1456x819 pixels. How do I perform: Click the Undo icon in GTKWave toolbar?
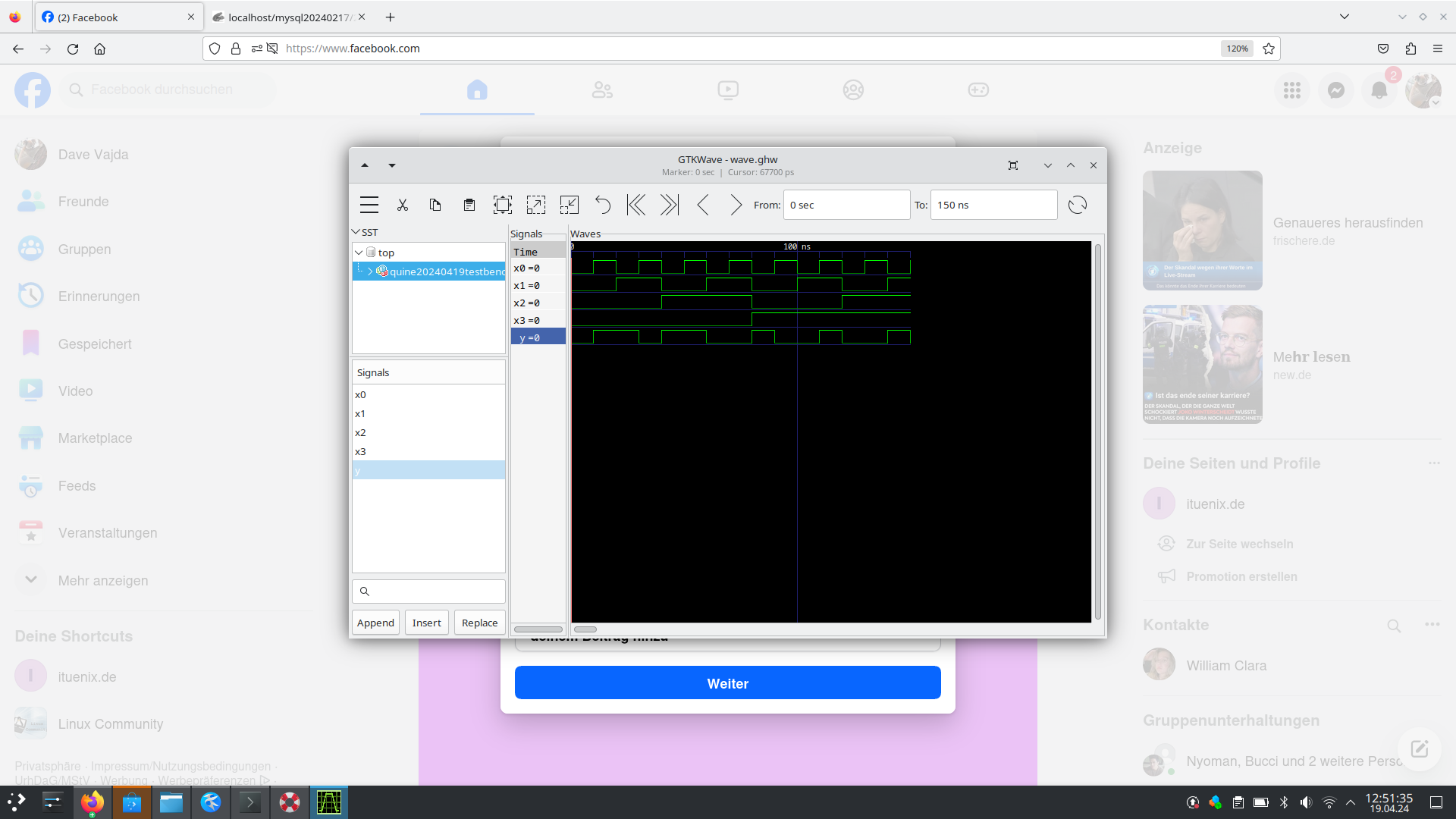601,205
